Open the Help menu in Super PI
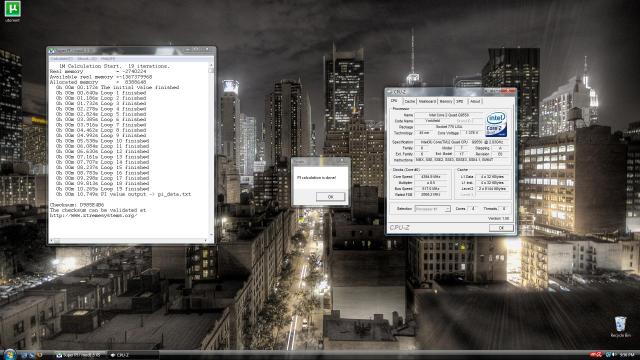Image resolution: width=640 pixels, height=360 pixels. [107, 59]
